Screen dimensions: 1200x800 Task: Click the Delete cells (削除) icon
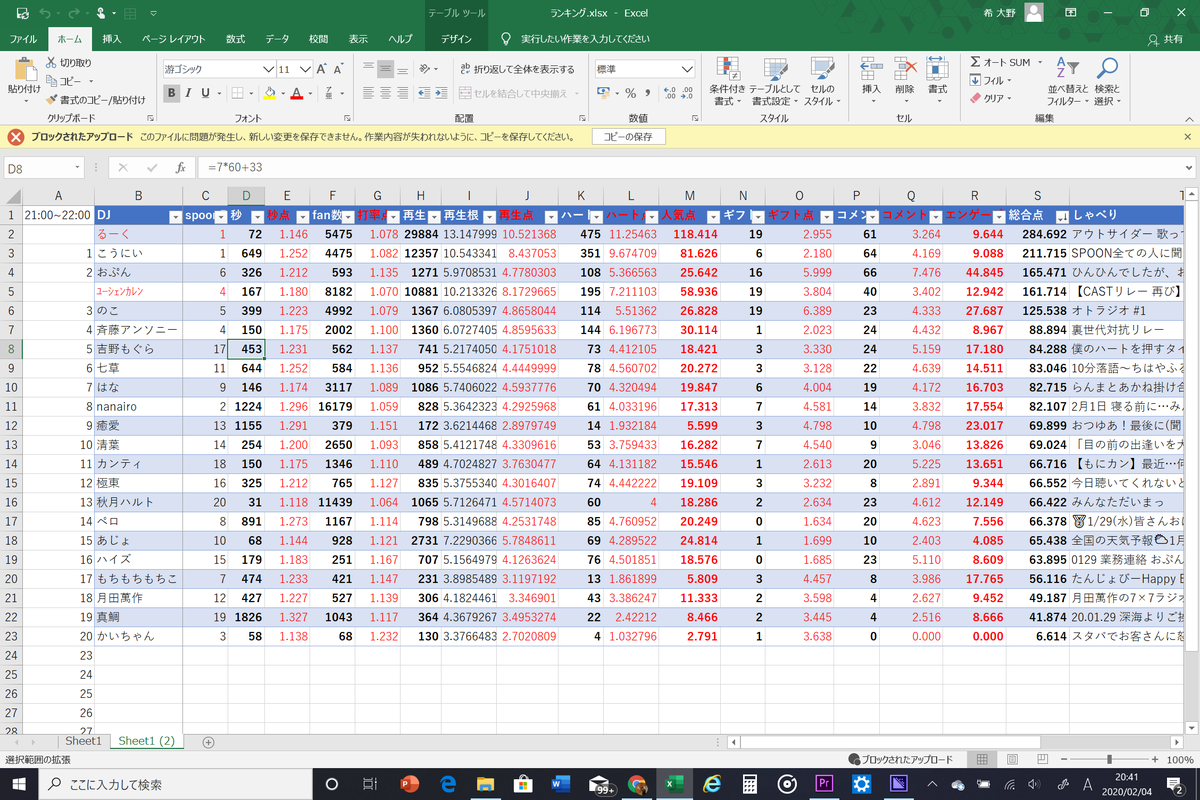(905, 67)
